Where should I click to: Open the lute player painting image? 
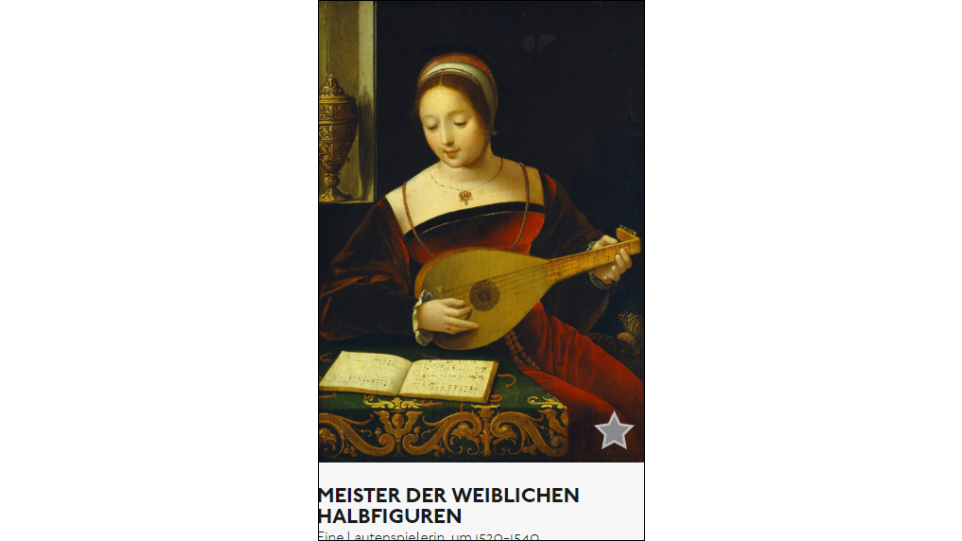tap(481, 231)
